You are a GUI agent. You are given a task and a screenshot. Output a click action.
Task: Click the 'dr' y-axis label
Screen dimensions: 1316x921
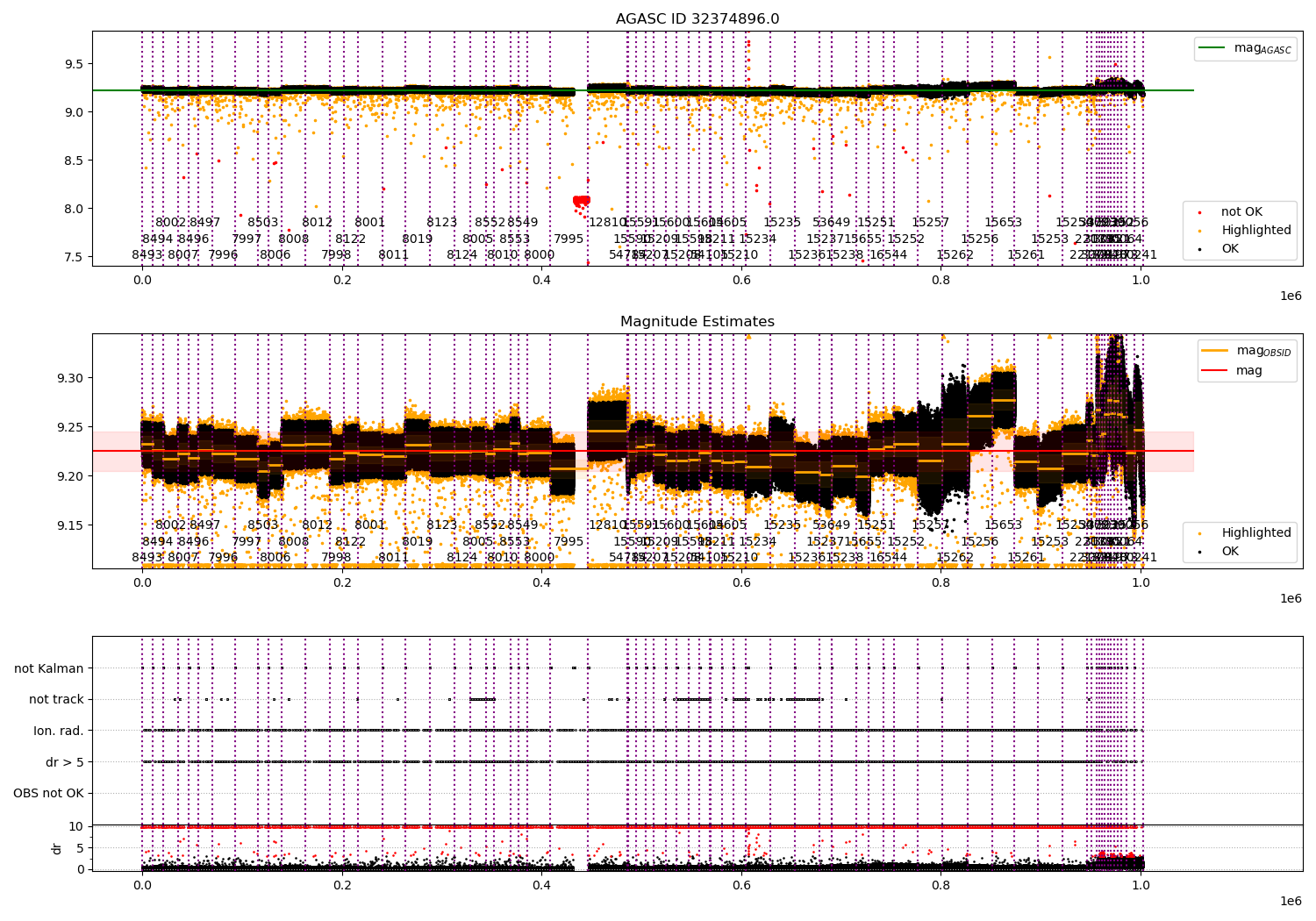coord(57,848)
